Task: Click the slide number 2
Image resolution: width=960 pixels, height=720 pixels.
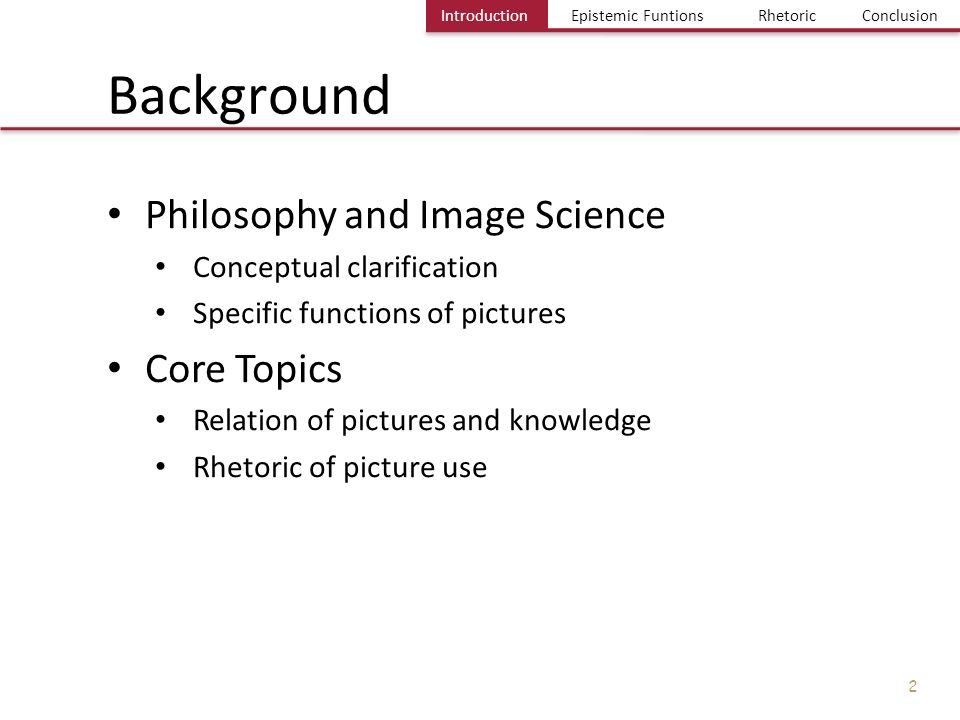Action: [x=912, y=686]
